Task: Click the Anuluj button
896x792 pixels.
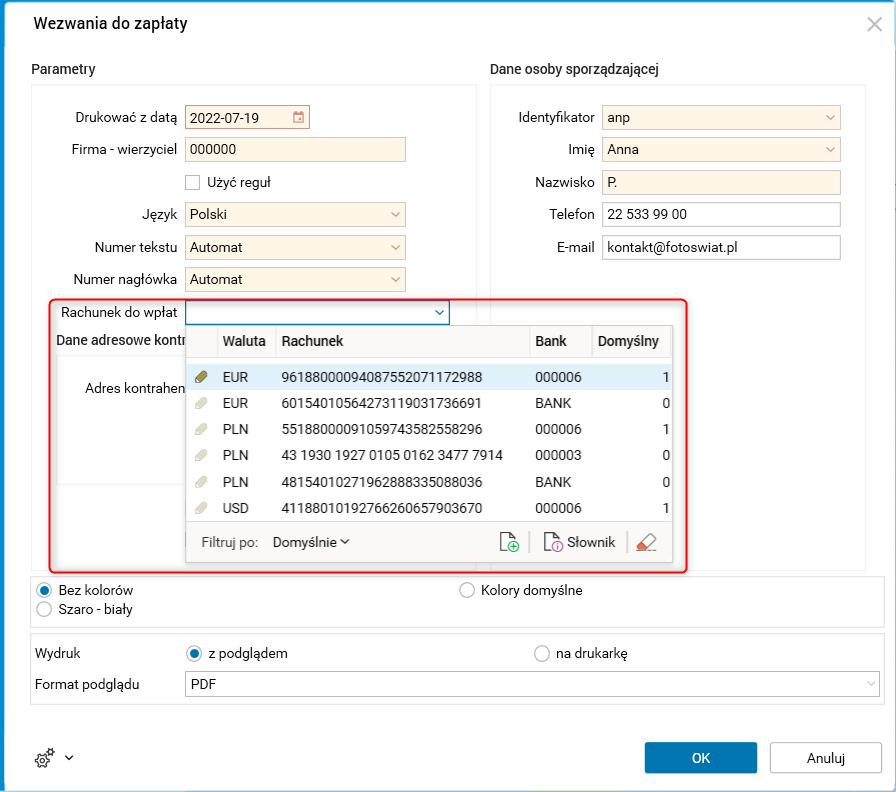Action: point(826,758)
